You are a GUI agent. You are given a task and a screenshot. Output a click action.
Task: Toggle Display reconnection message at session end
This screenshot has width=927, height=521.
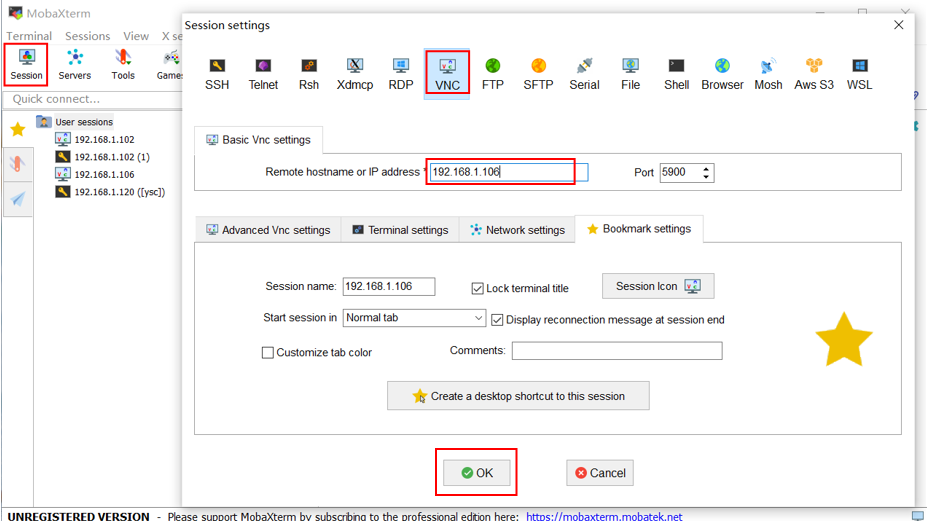[497, 320]
